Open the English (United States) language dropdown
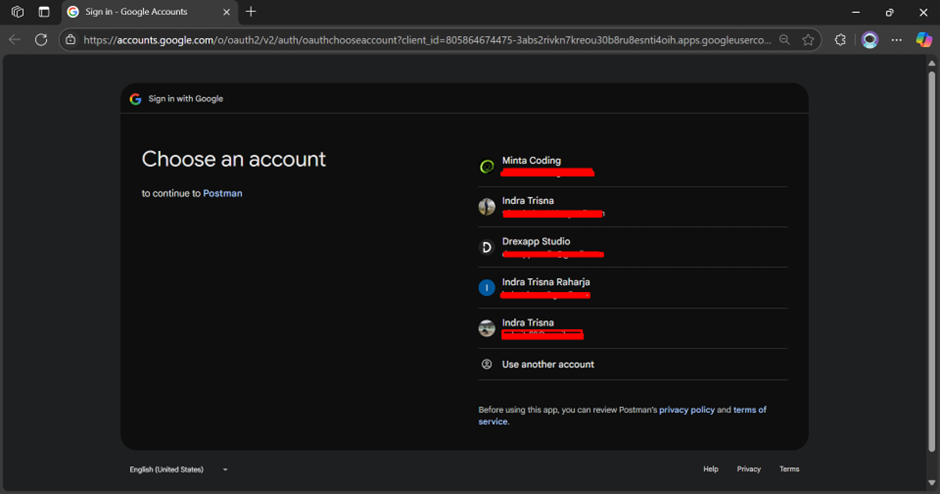The width and height of the screenshot is (940, 494). 178,469
